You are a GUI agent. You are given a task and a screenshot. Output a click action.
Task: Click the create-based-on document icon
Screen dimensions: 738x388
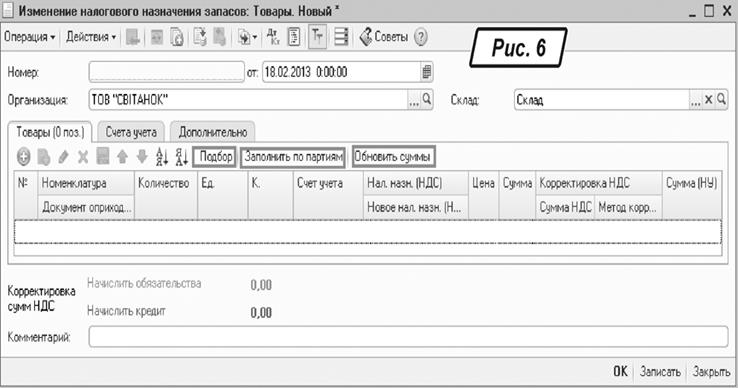[200, 37]
